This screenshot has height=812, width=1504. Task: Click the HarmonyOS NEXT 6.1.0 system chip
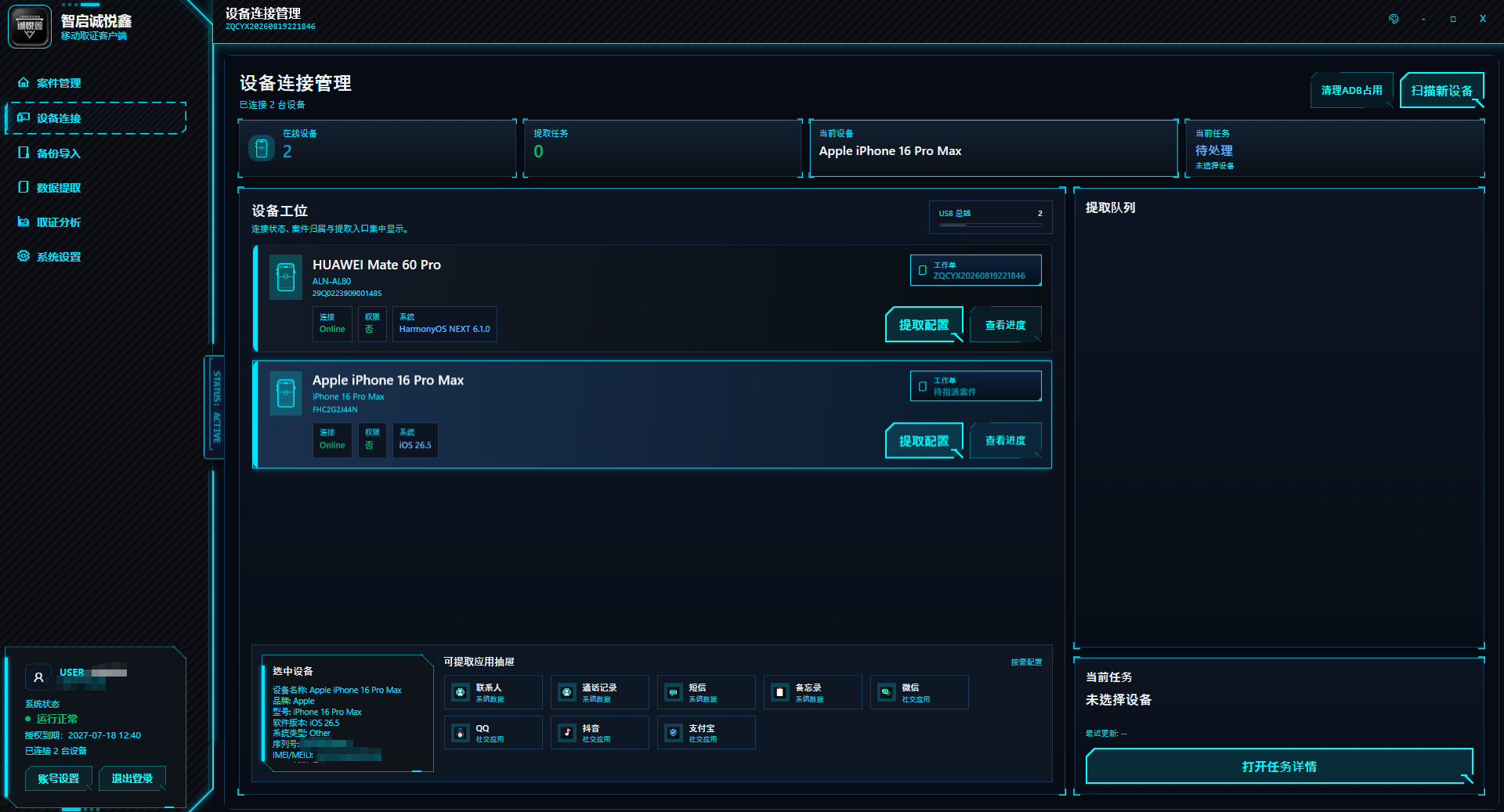click(444, 324)
